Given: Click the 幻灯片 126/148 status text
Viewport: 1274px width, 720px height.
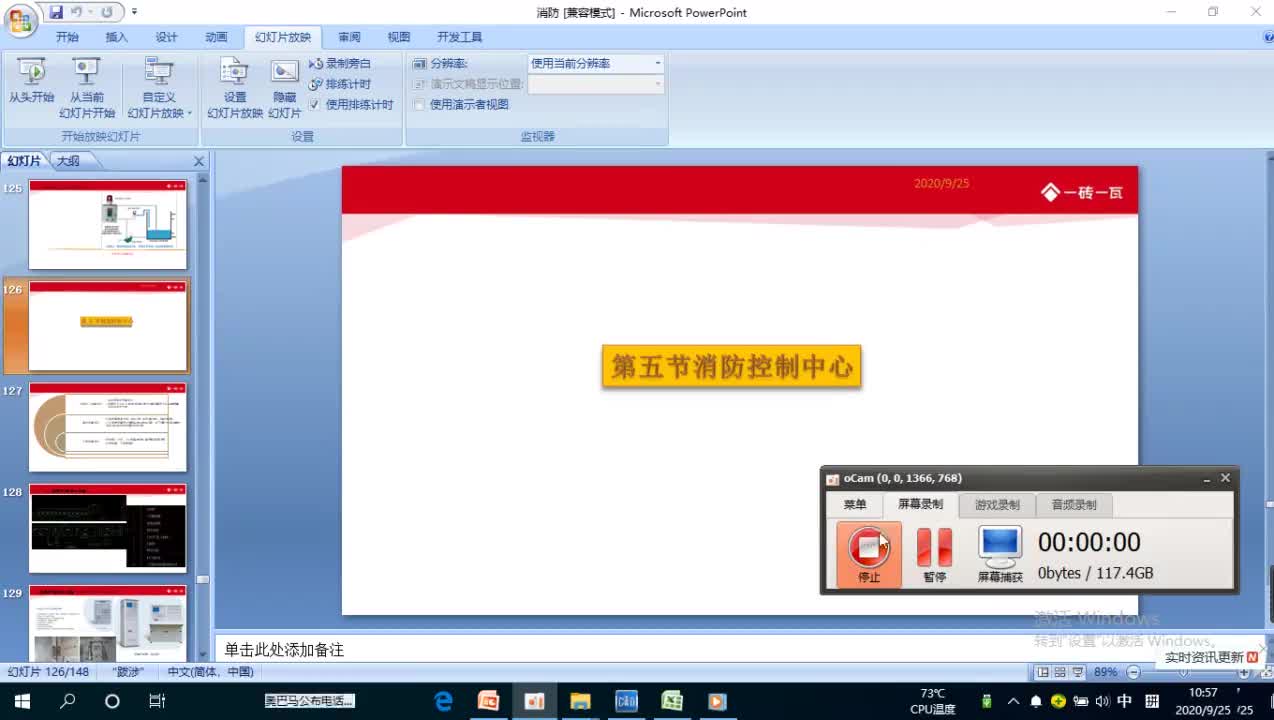Looking at the screenshot, I should [48, 672].
